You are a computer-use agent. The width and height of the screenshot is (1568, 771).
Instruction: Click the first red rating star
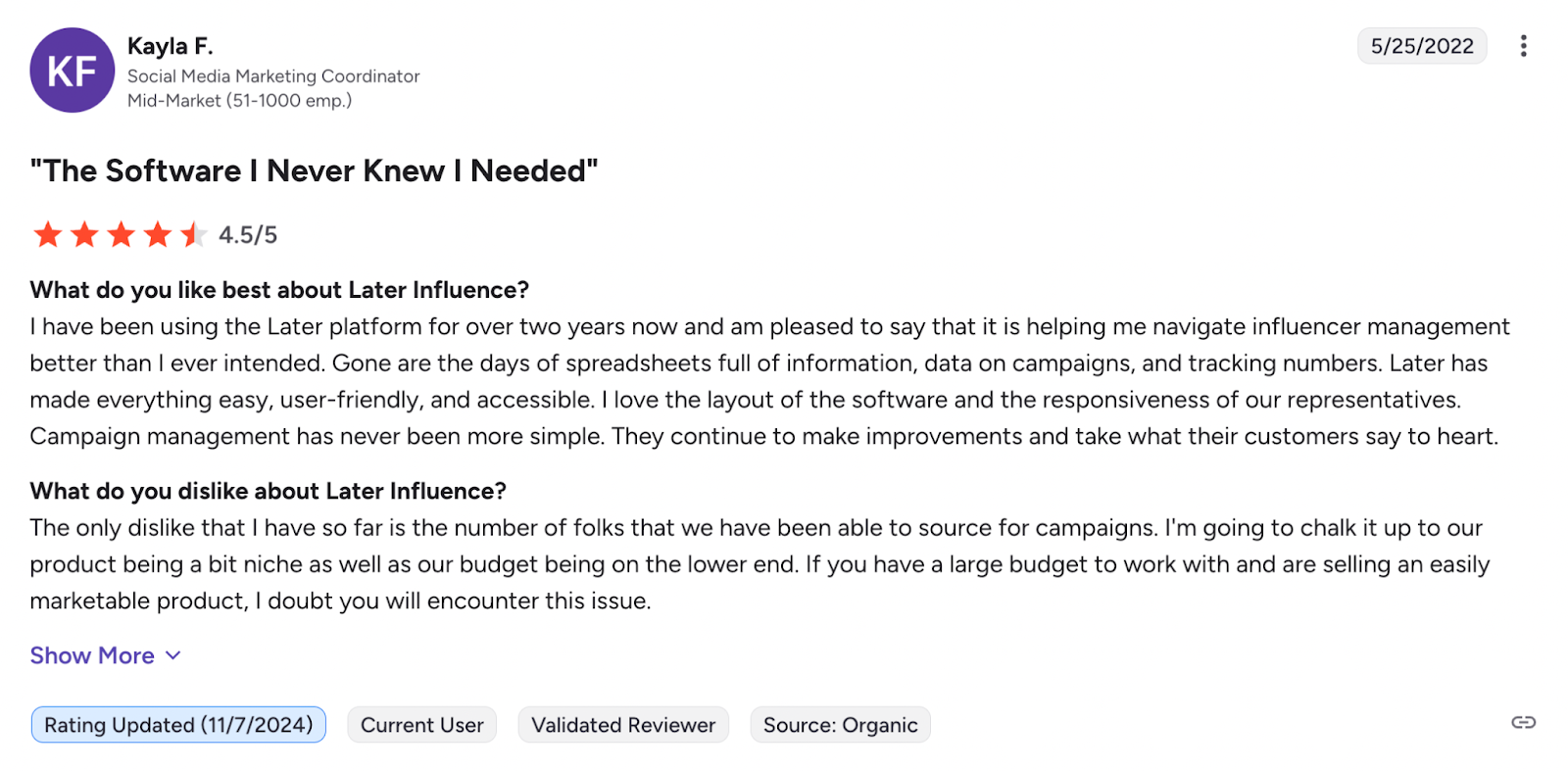[x=48, y=235]
